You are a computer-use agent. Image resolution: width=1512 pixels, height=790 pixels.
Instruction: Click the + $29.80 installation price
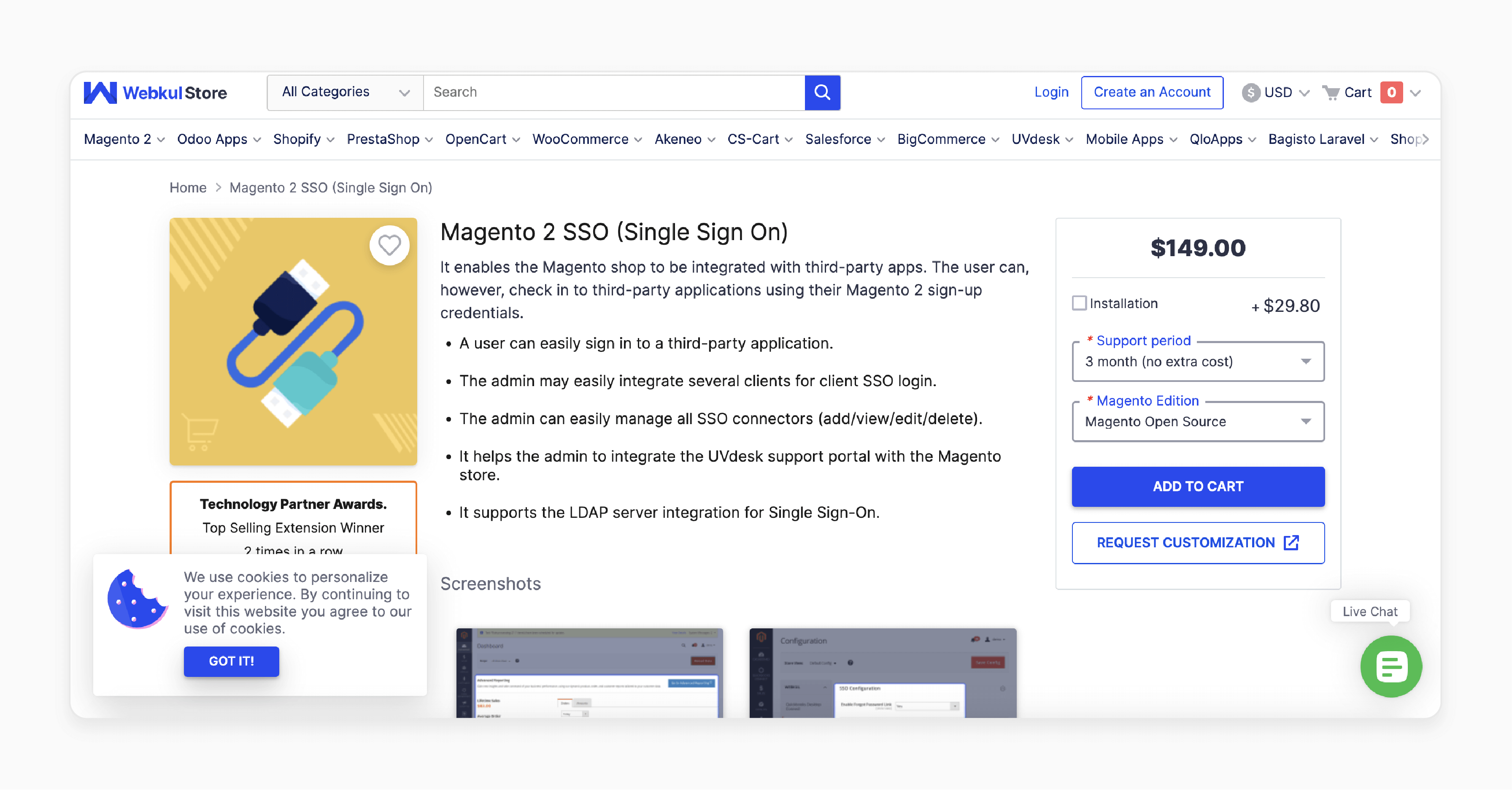(1285, 306)
